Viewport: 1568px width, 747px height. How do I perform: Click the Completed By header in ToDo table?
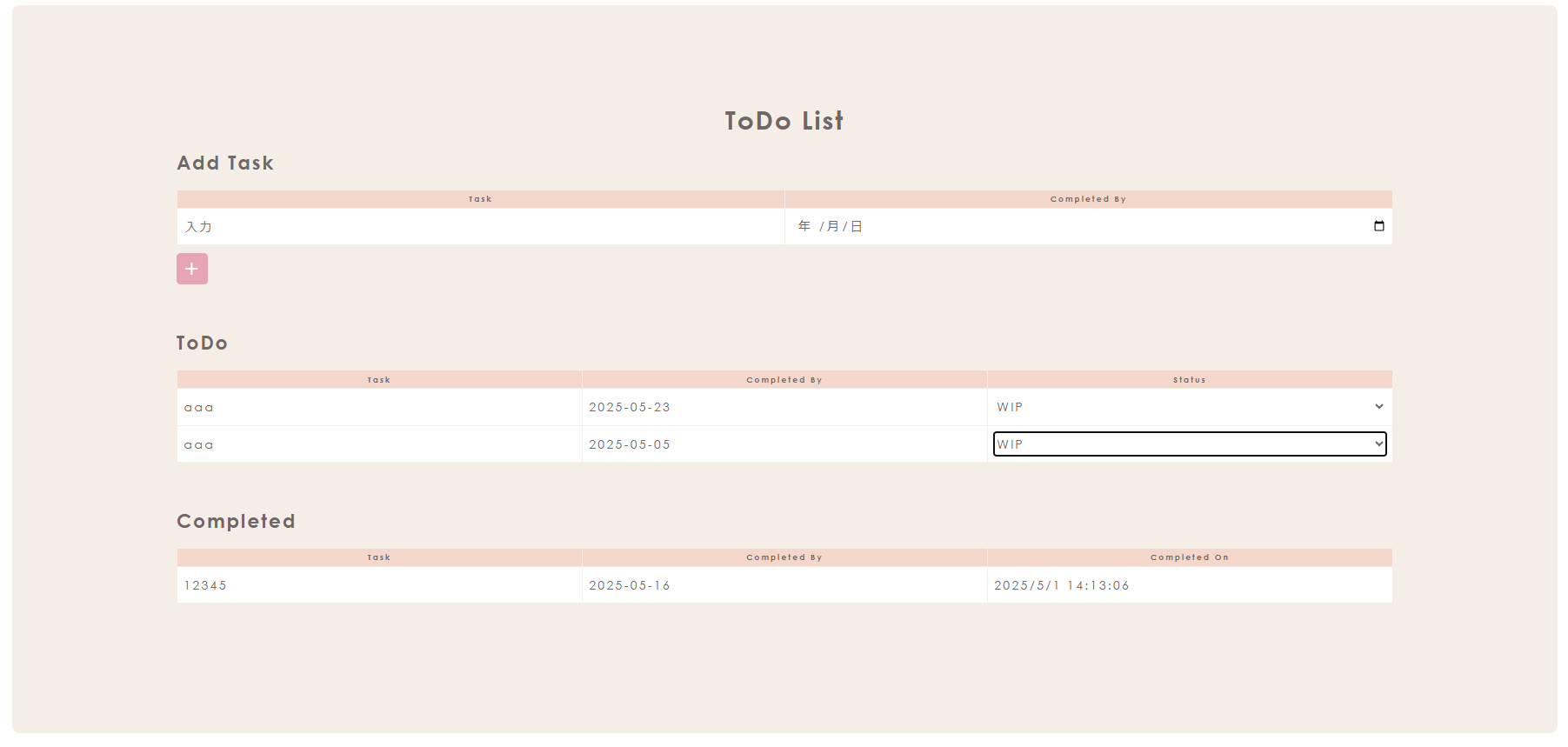[784, 380]
